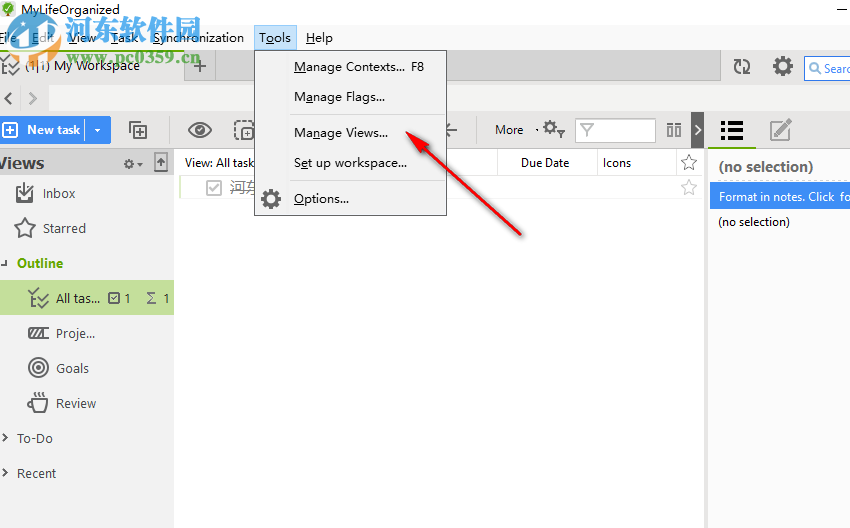The width and height of the screenshot is (850, 528).
Task: Click the Review coffee cup icon
Action: pyautogui.click(x=38, y=402)
